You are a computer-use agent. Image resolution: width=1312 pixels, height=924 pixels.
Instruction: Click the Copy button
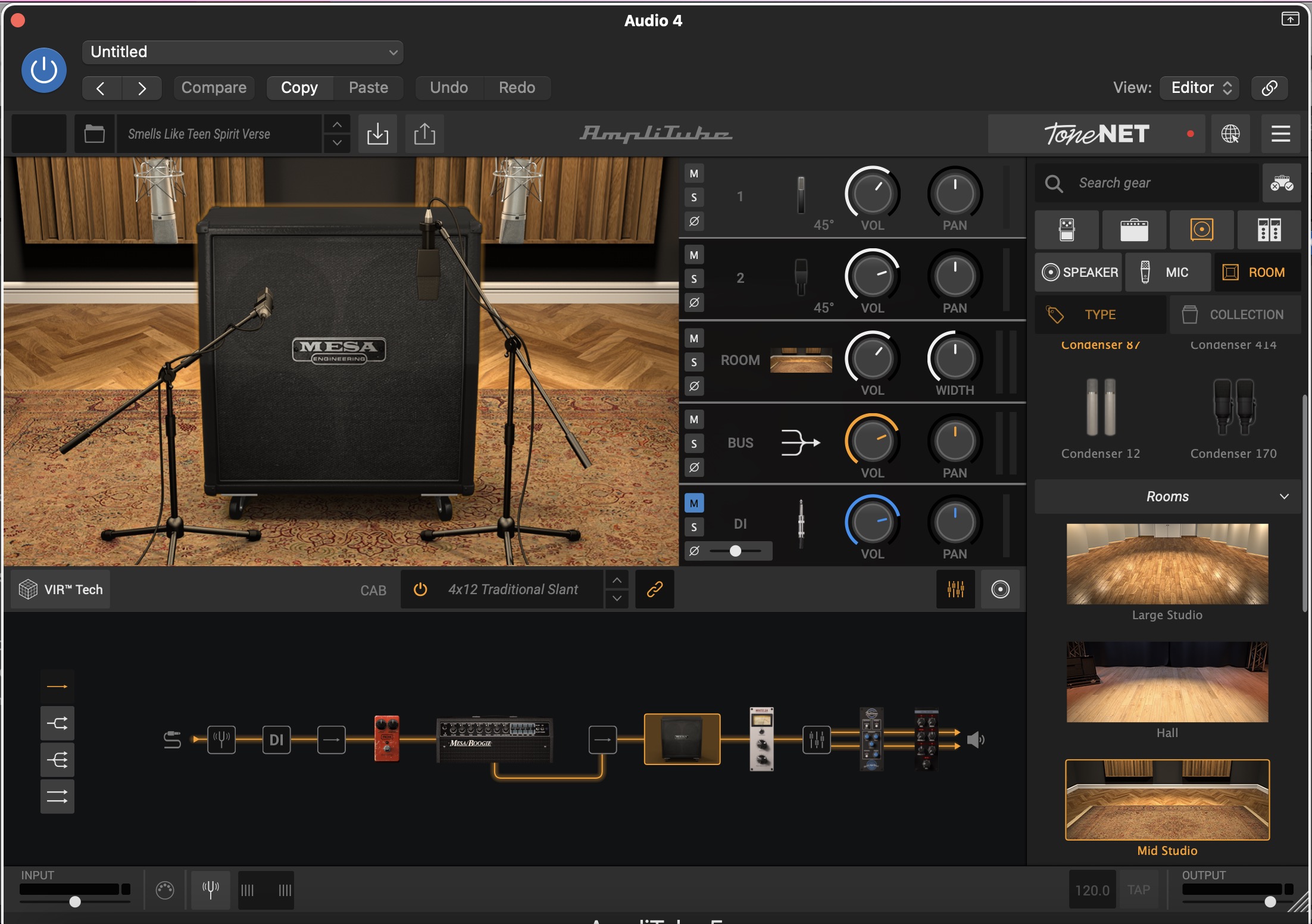[x=299, y=88]
